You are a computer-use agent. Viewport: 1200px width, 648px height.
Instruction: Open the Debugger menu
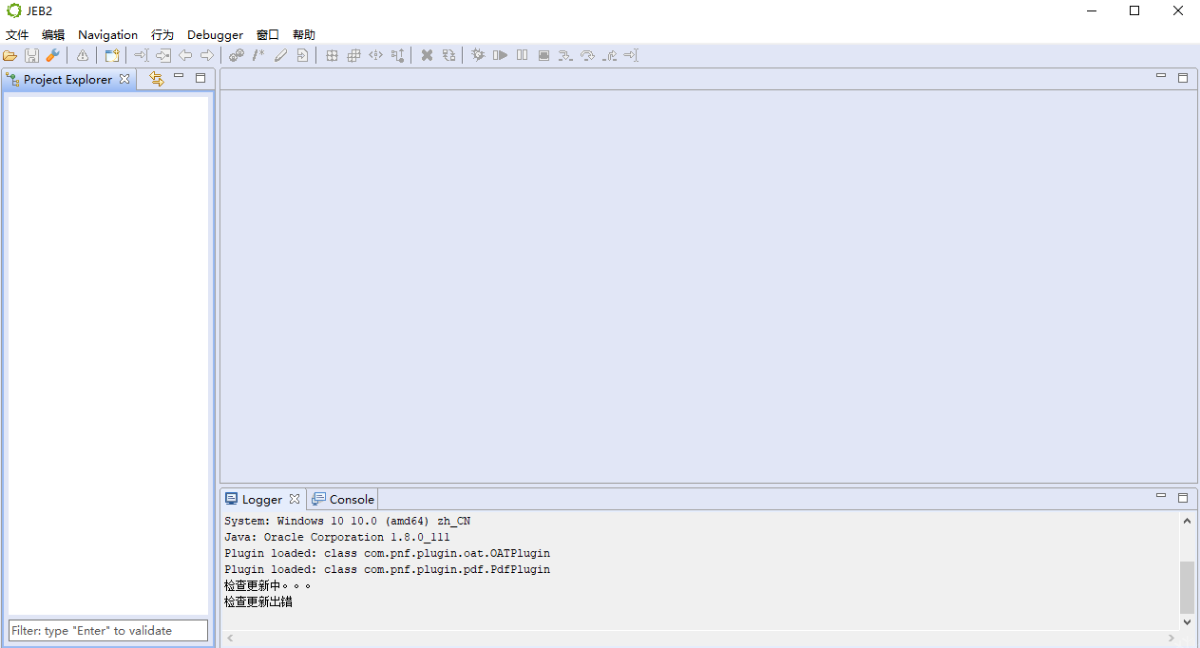215,35
